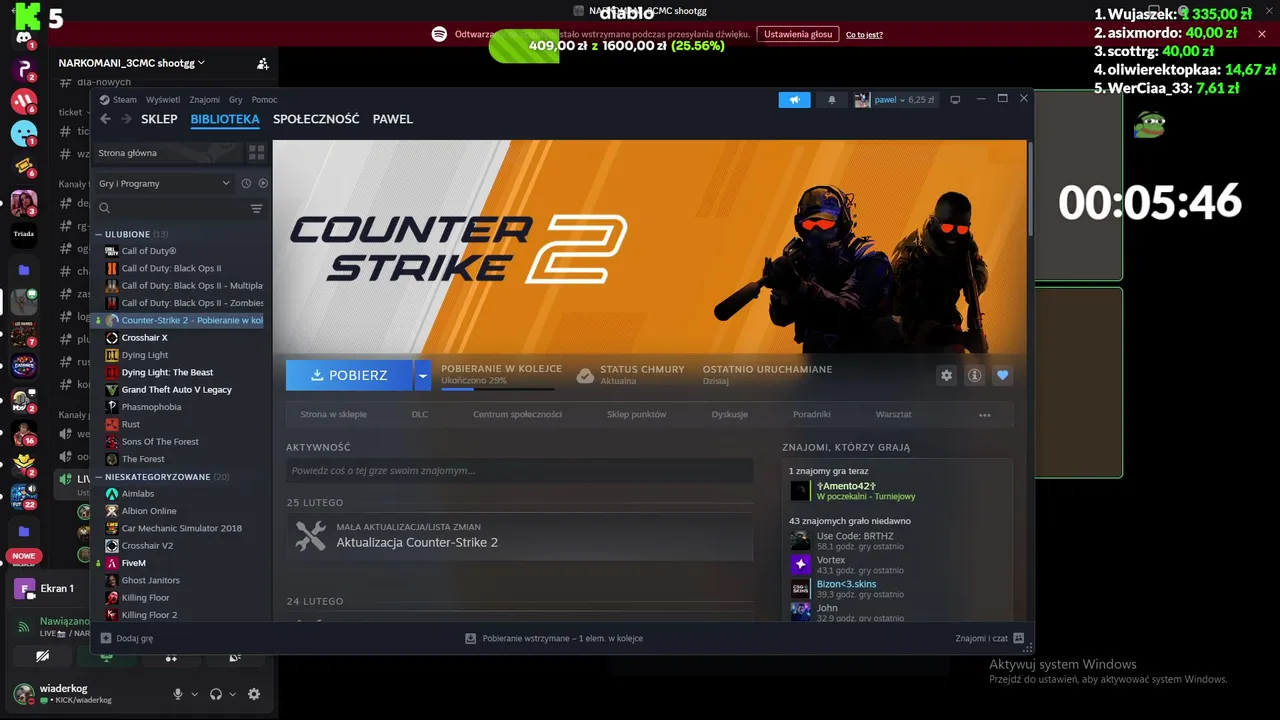Viewport: 1280px width, 720px height.
Task: Go back with Steam's left arrow
Action: [x=105, y=119]
